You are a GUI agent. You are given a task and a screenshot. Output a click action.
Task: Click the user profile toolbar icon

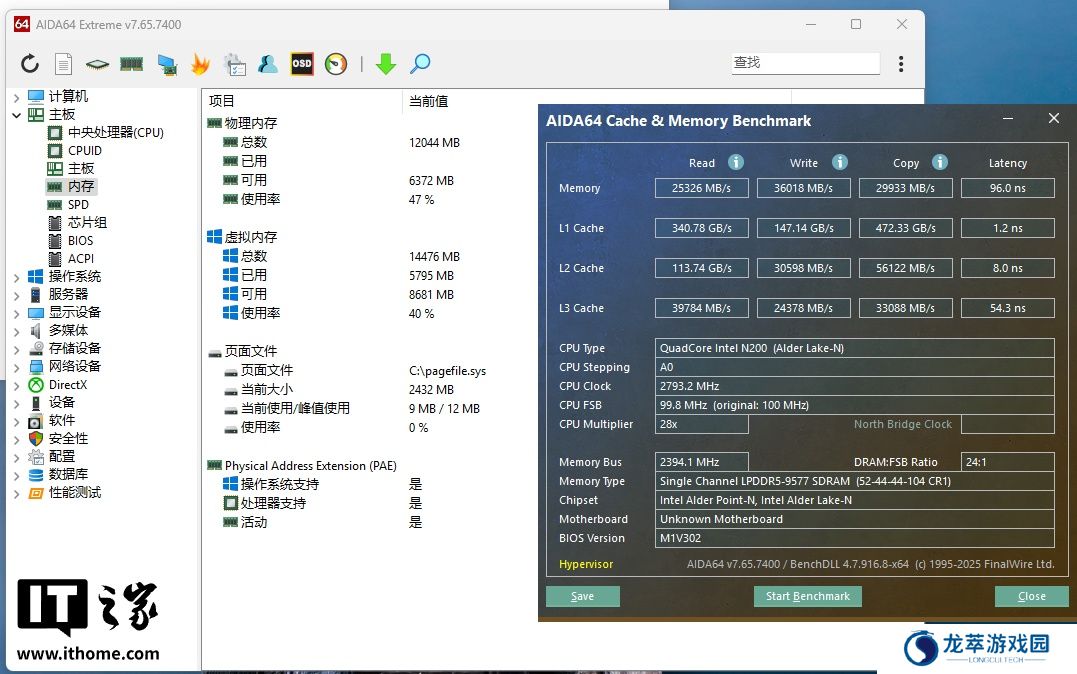pyautogui.click(x=268, y=64)
